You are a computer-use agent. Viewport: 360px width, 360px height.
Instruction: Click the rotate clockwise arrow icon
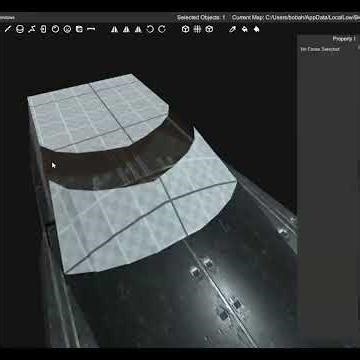(162, 29)
